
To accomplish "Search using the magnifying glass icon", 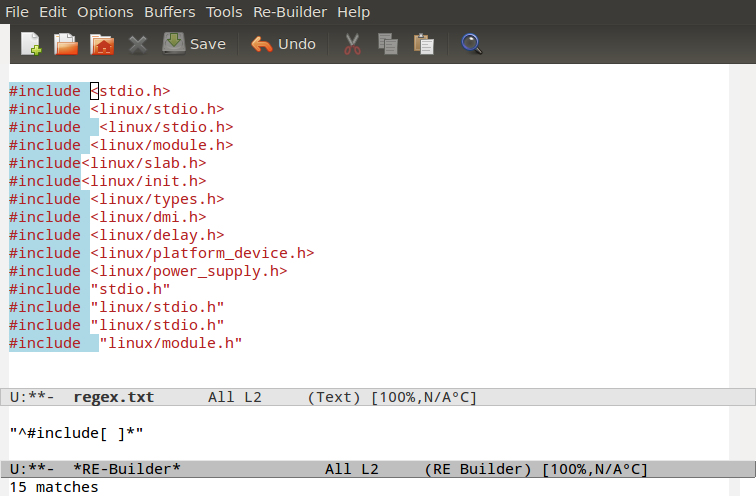I will [472, 44].
